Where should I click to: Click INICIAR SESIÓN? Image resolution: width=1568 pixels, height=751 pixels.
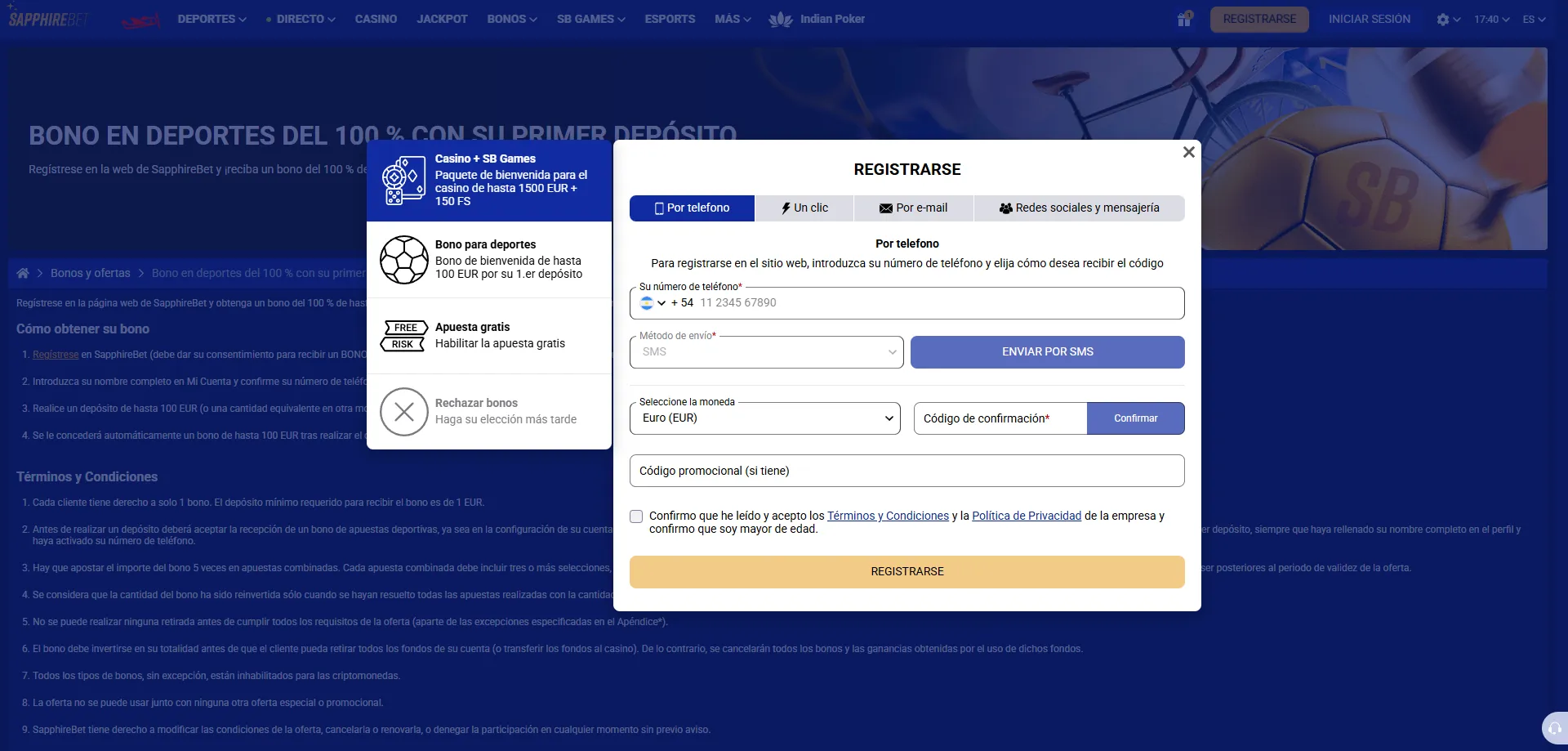click(x=1369, y=19)
